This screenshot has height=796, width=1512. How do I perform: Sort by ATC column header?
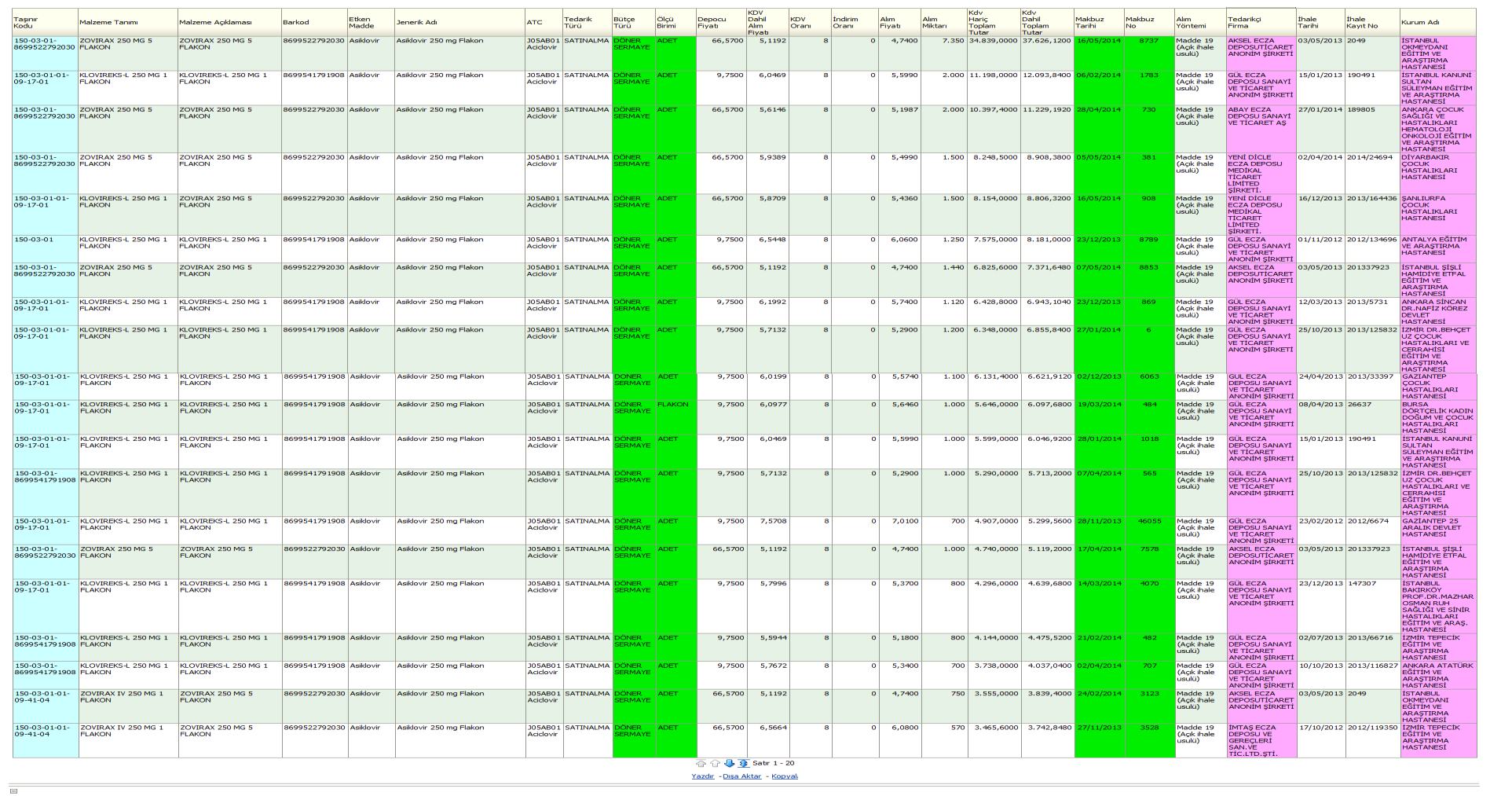[x=544, y=22]
